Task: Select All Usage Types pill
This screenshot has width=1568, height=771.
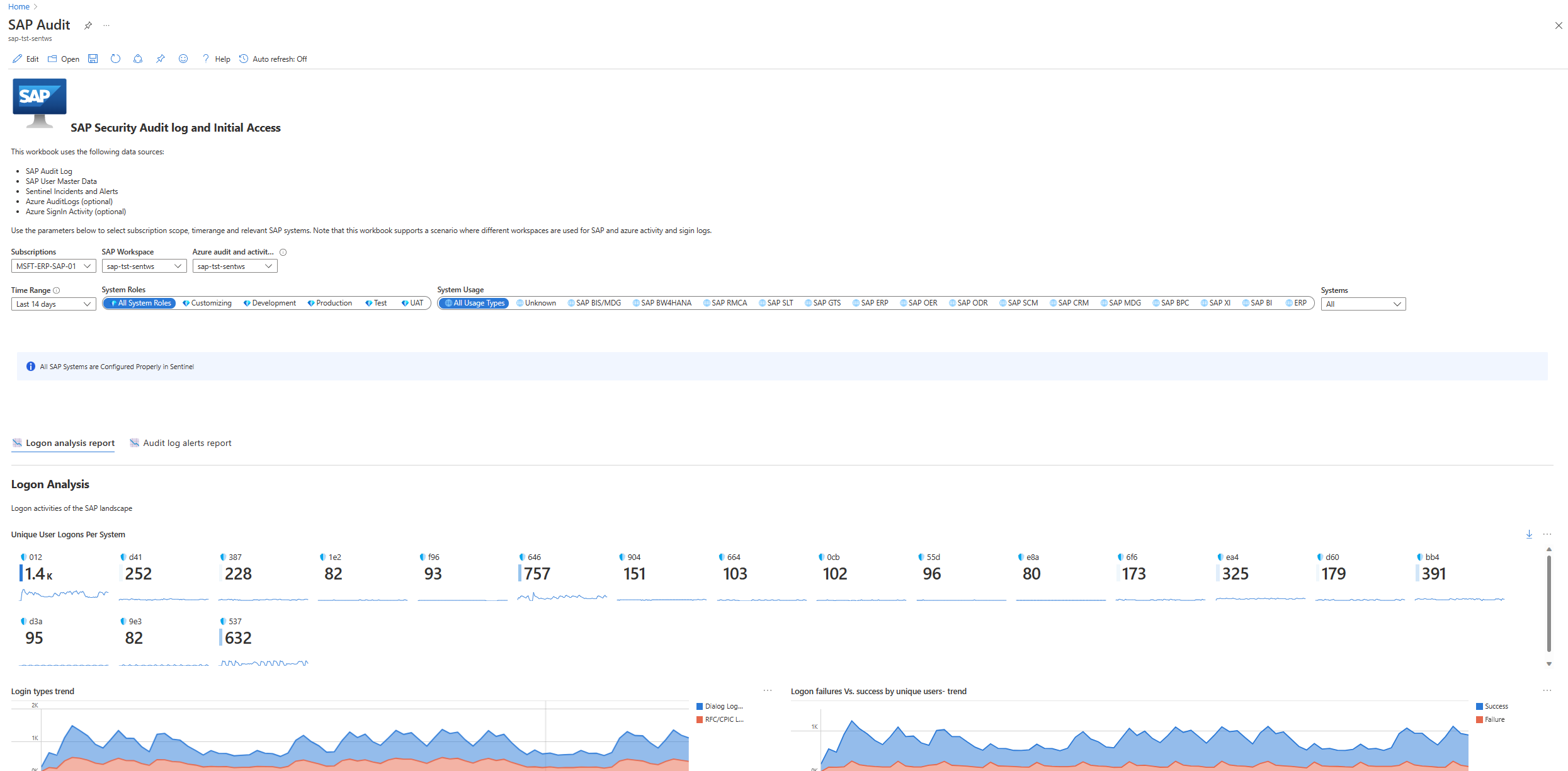Action: 474,303
